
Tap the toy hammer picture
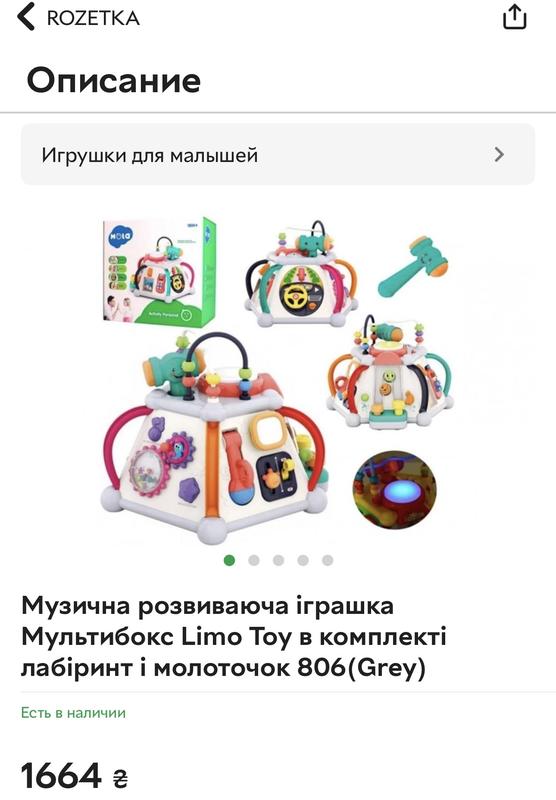413,266
